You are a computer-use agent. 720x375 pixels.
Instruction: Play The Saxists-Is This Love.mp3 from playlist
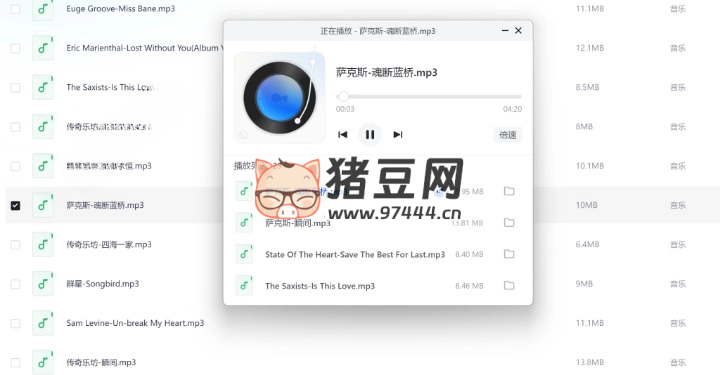[320, 286]
